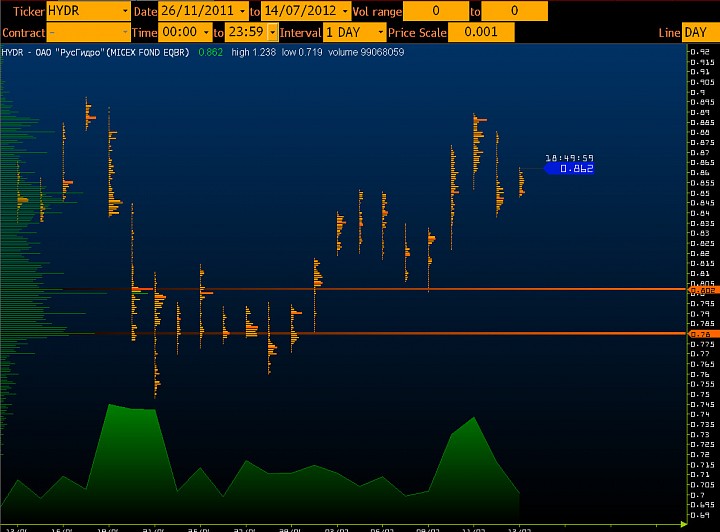This screenshot has height=532, width=720.
Task: Click the HYDR instrument title text
Action: tap(95, 52)
